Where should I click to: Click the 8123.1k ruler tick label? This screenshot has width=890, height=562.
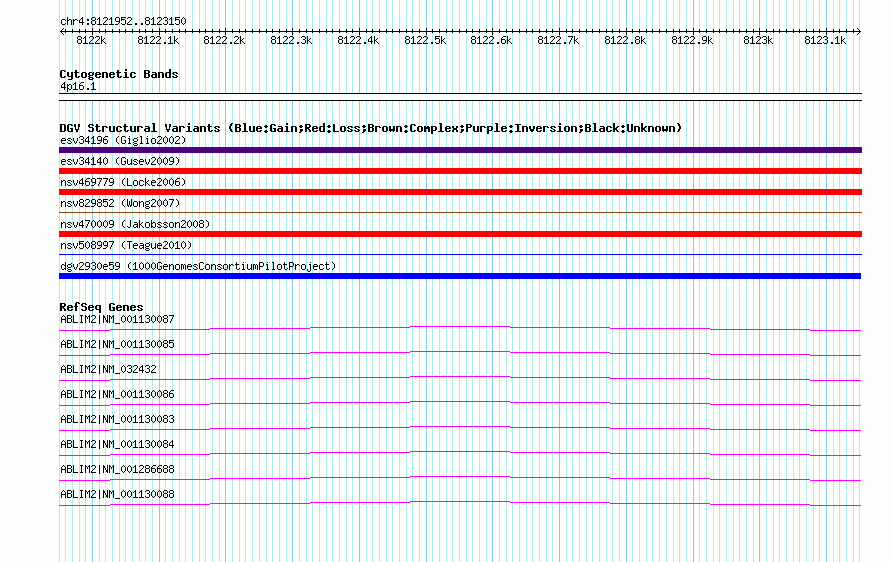click(825, 40)
